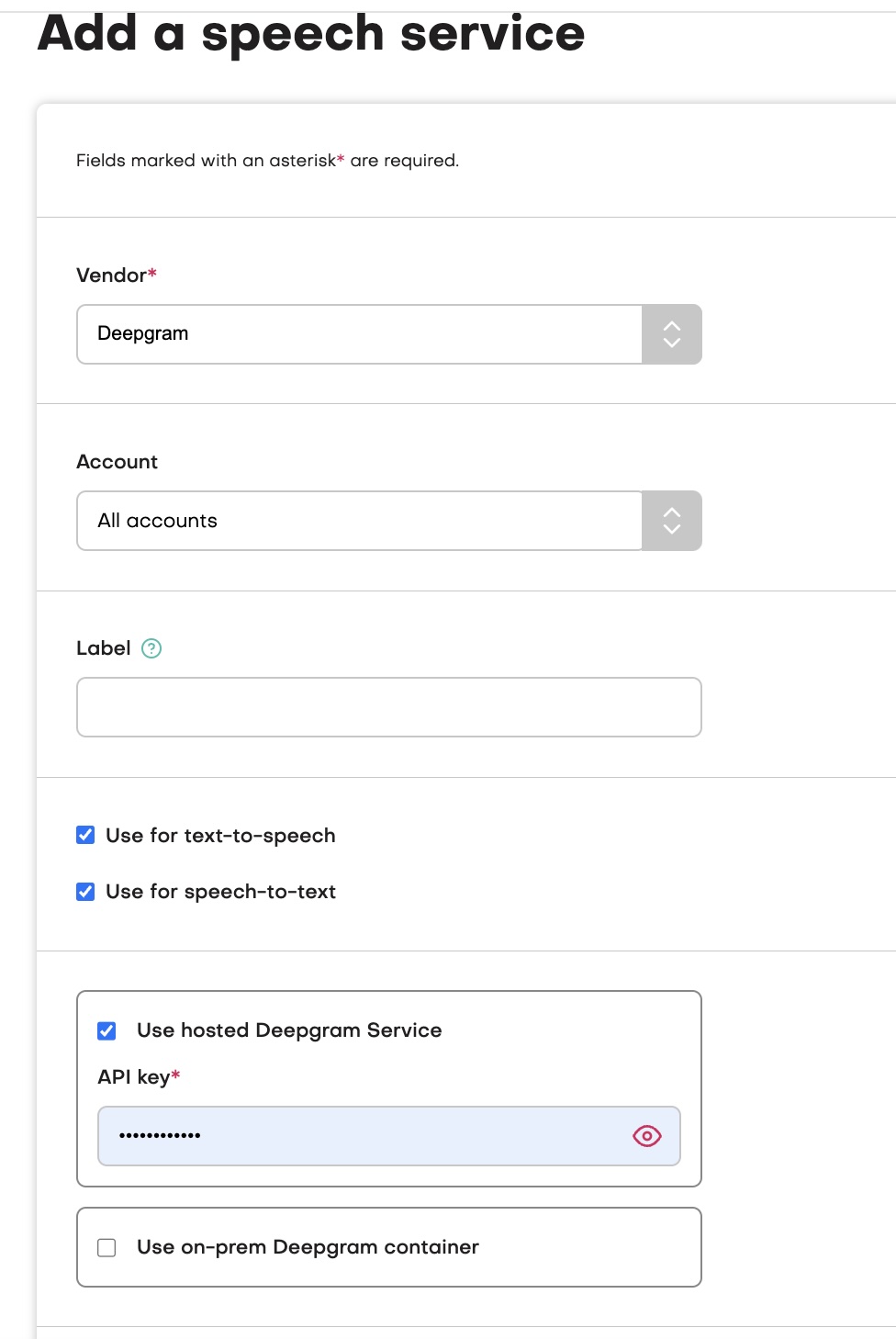Uncheck Use for speech-to-text
Screen dimensions: 896x1339
(x=84, y=891)
